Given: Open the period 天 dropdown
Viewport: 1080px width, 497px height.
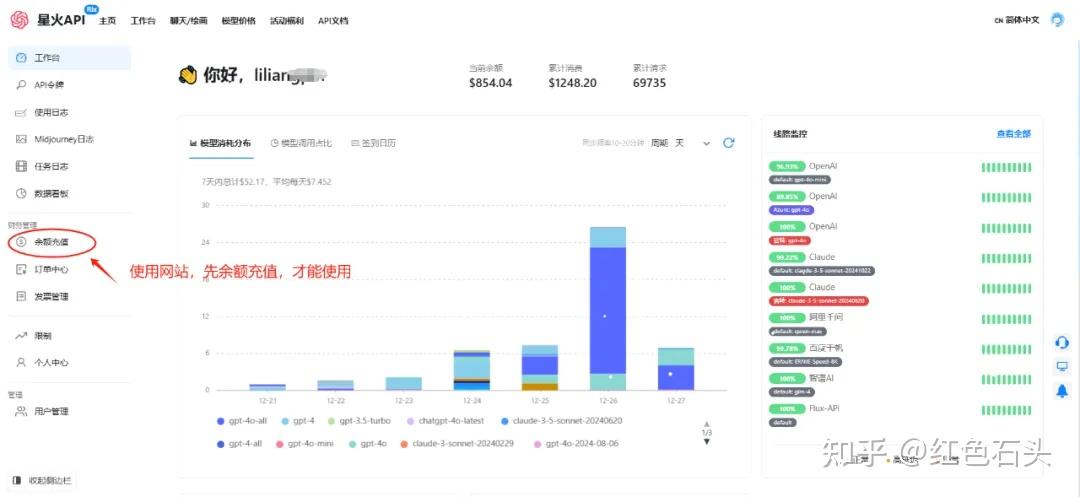Looking at the screenshot, I should 692,143.
